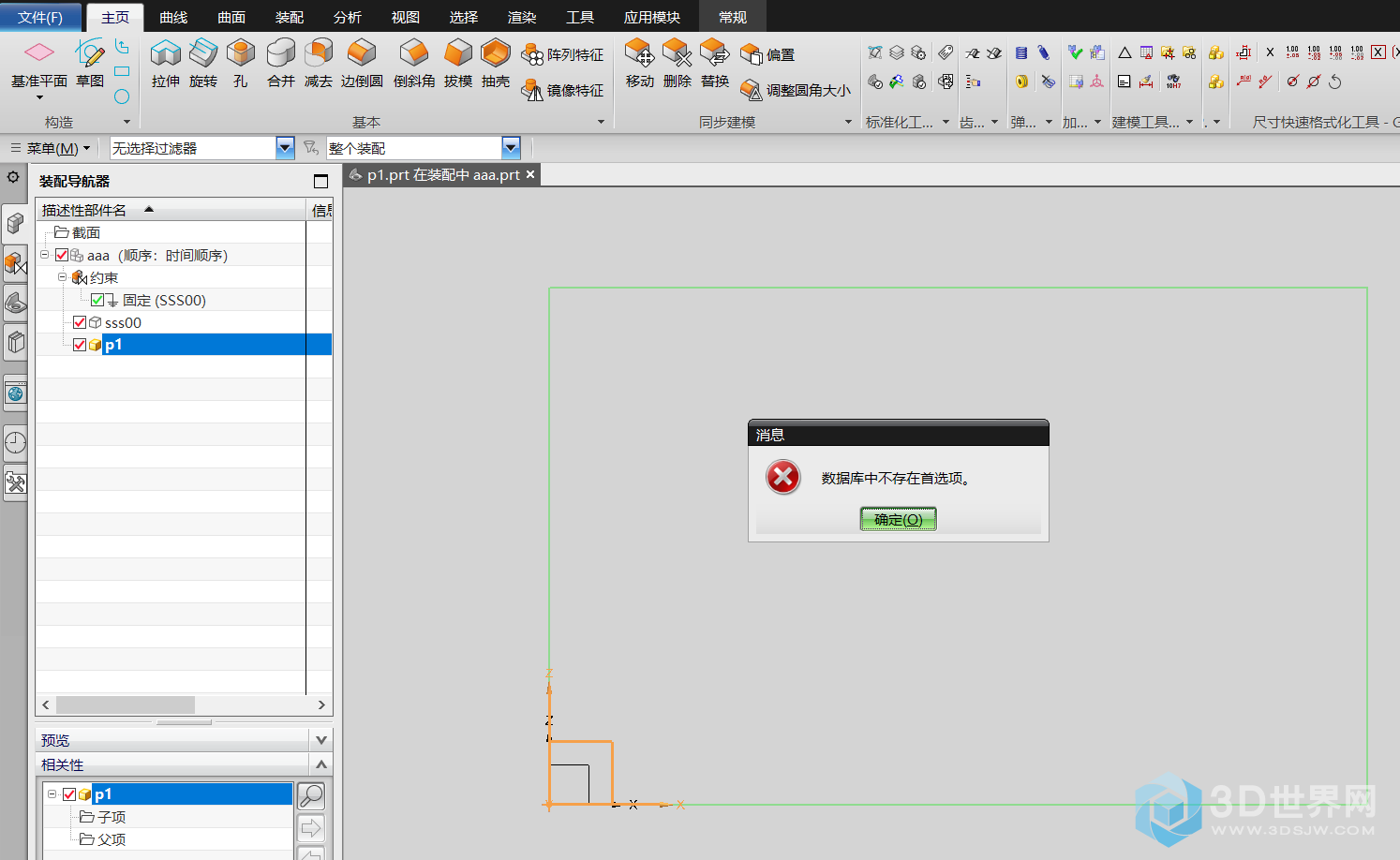This screenshot has width=1400, height=860.
Task: Close the p1.prt document tab
Action: [530, 174]
